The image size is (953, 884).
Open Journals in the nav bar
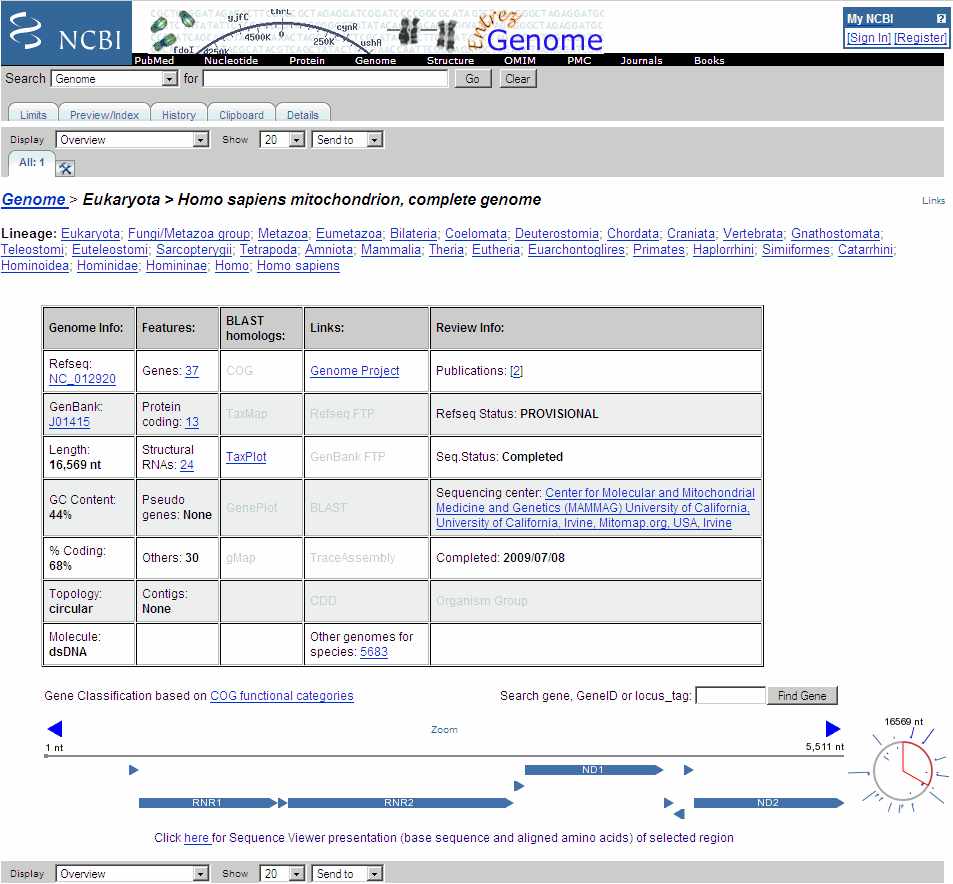[641, 60]
